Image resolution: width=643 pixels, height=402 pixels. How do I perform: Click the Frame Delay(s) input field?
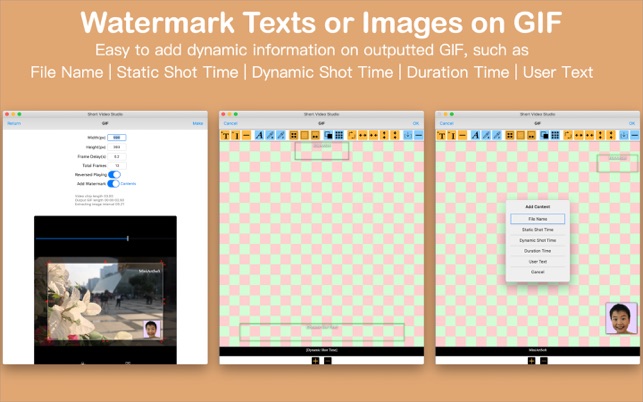[117, 157]
